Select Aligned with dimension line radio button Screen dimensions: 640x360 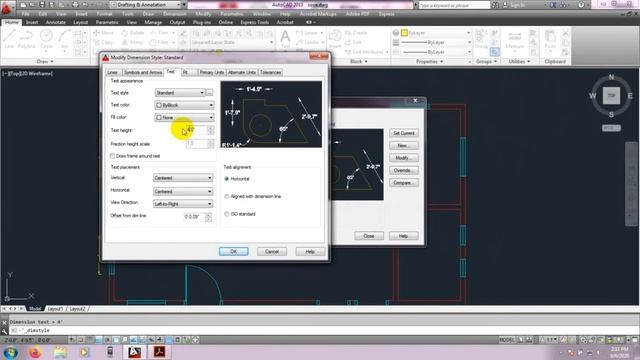pyautogui.click(x=227, y=196)
